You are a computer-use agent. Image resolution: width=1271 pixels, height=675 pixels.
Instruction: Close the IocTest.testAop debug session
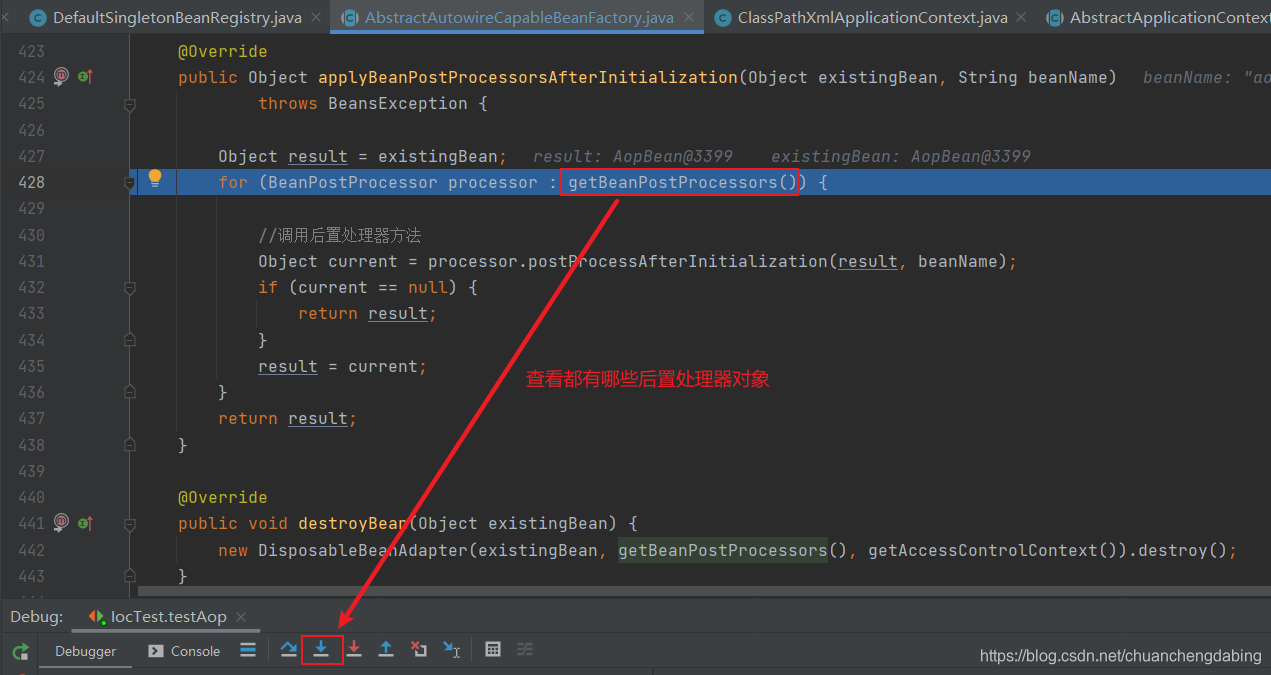coord(241,618)
